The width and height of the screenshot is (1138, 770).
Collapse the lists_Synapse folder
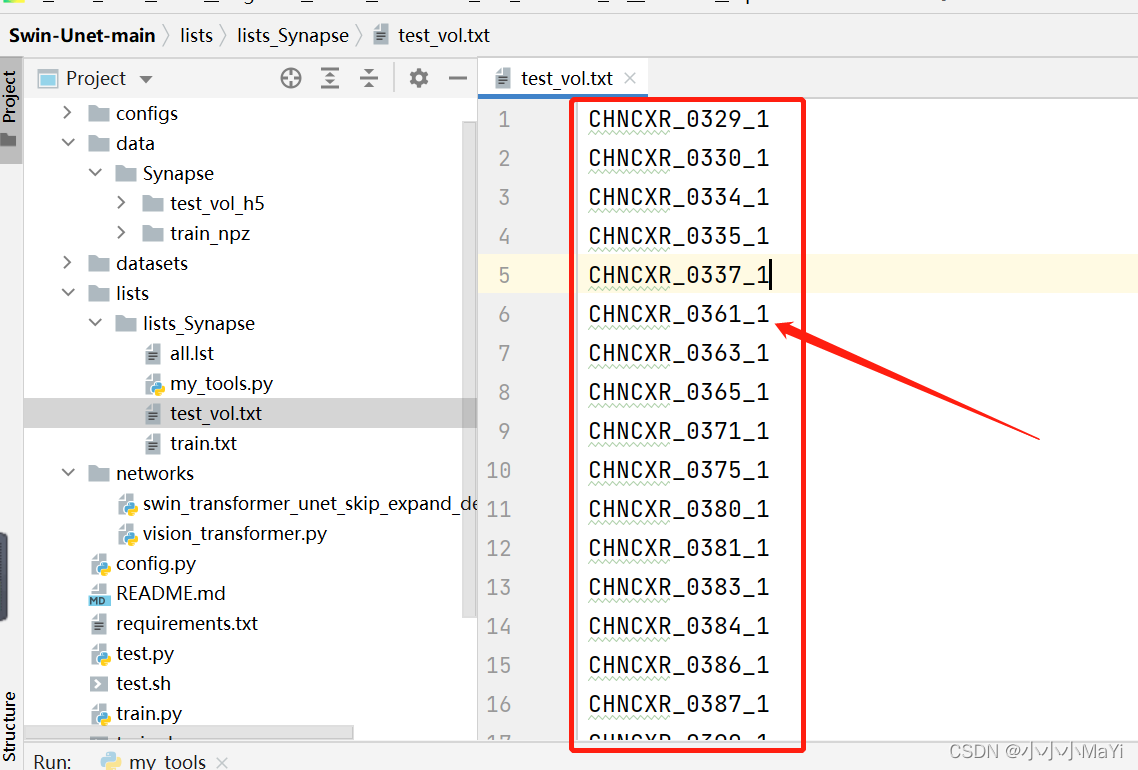click(95, 322)
